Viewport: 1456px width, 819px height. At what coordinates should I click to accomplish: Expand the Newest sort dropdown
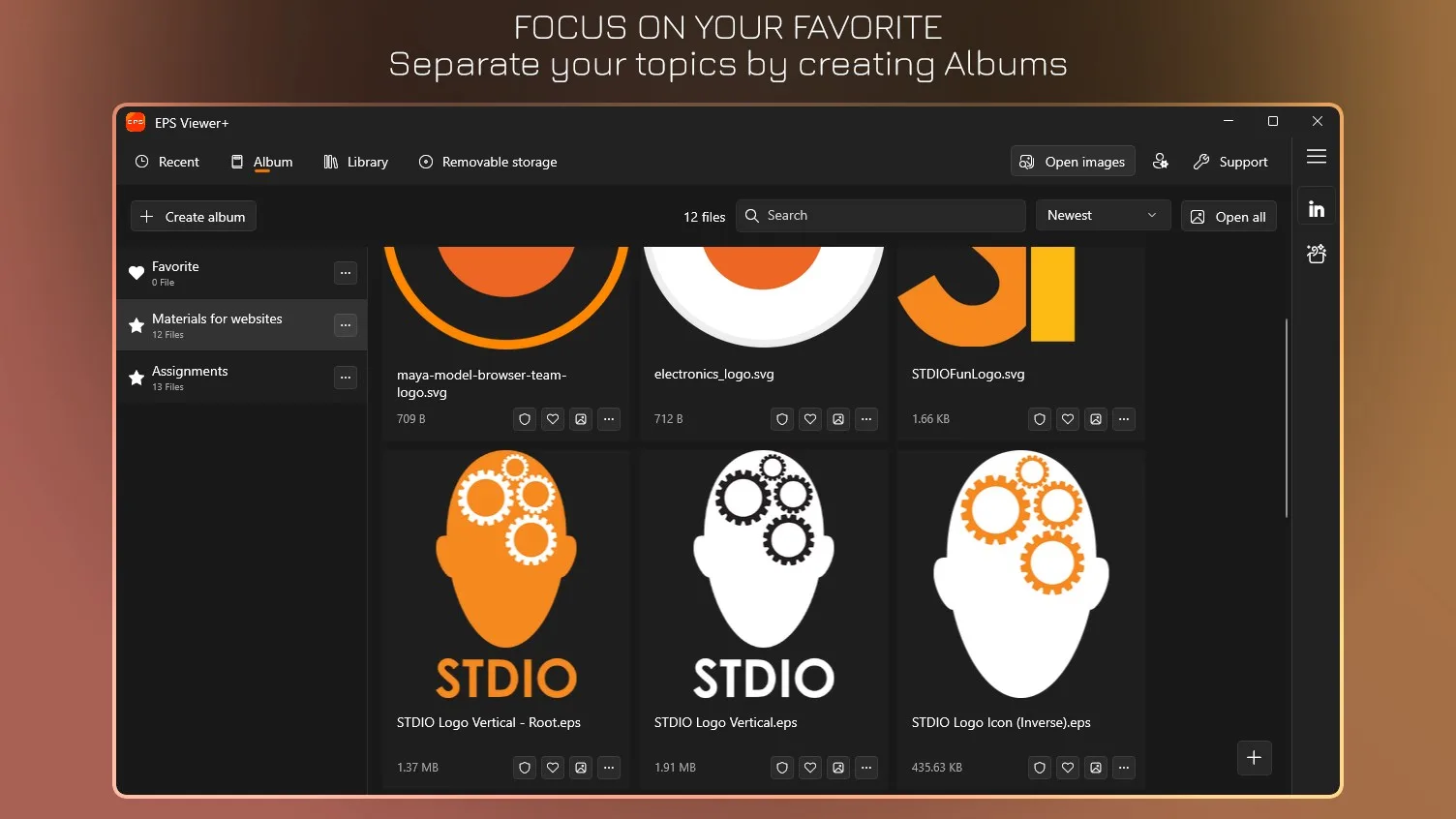point(1103,215)
